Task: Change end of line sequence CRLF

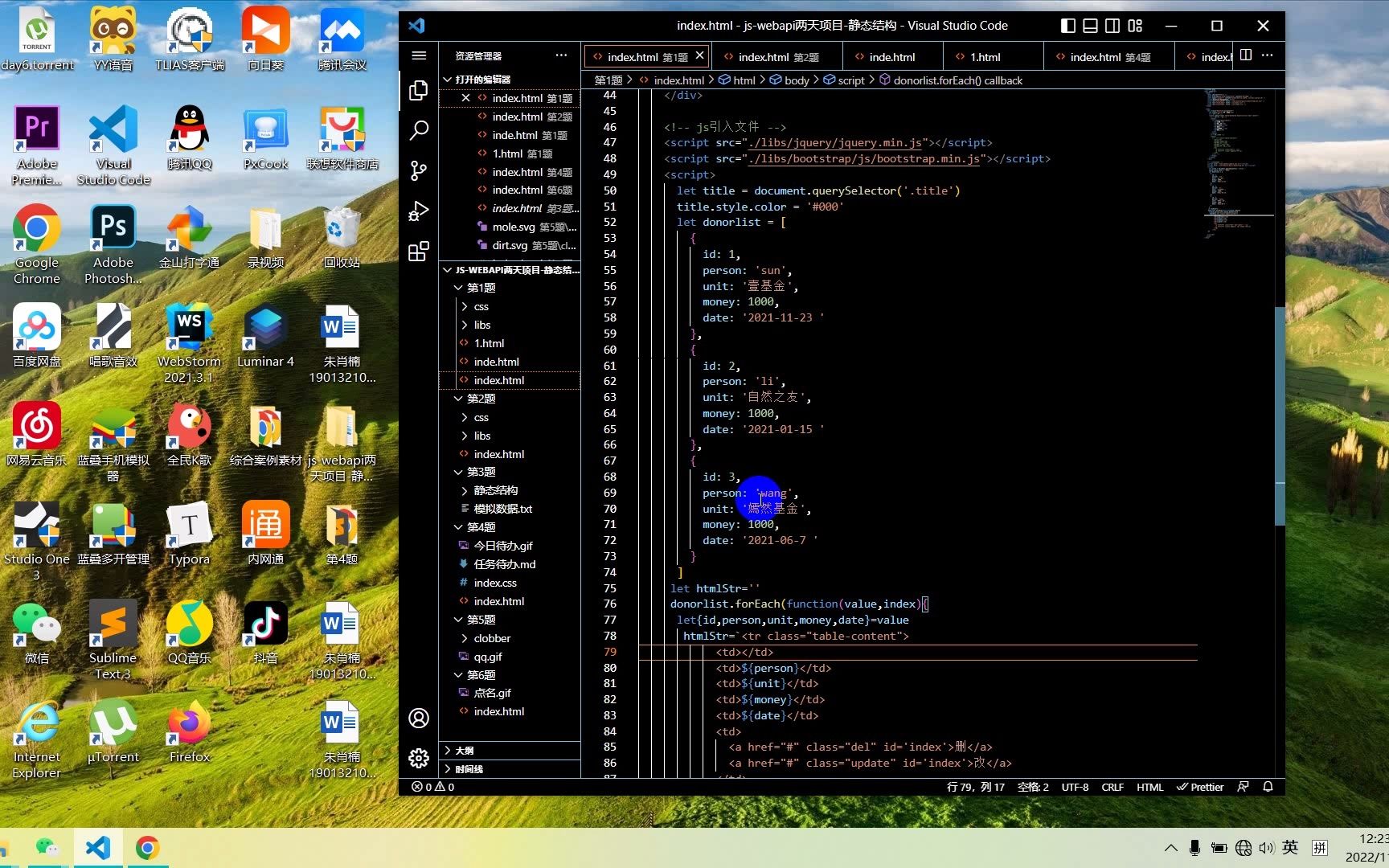Action: click(x=1112, y=787)
